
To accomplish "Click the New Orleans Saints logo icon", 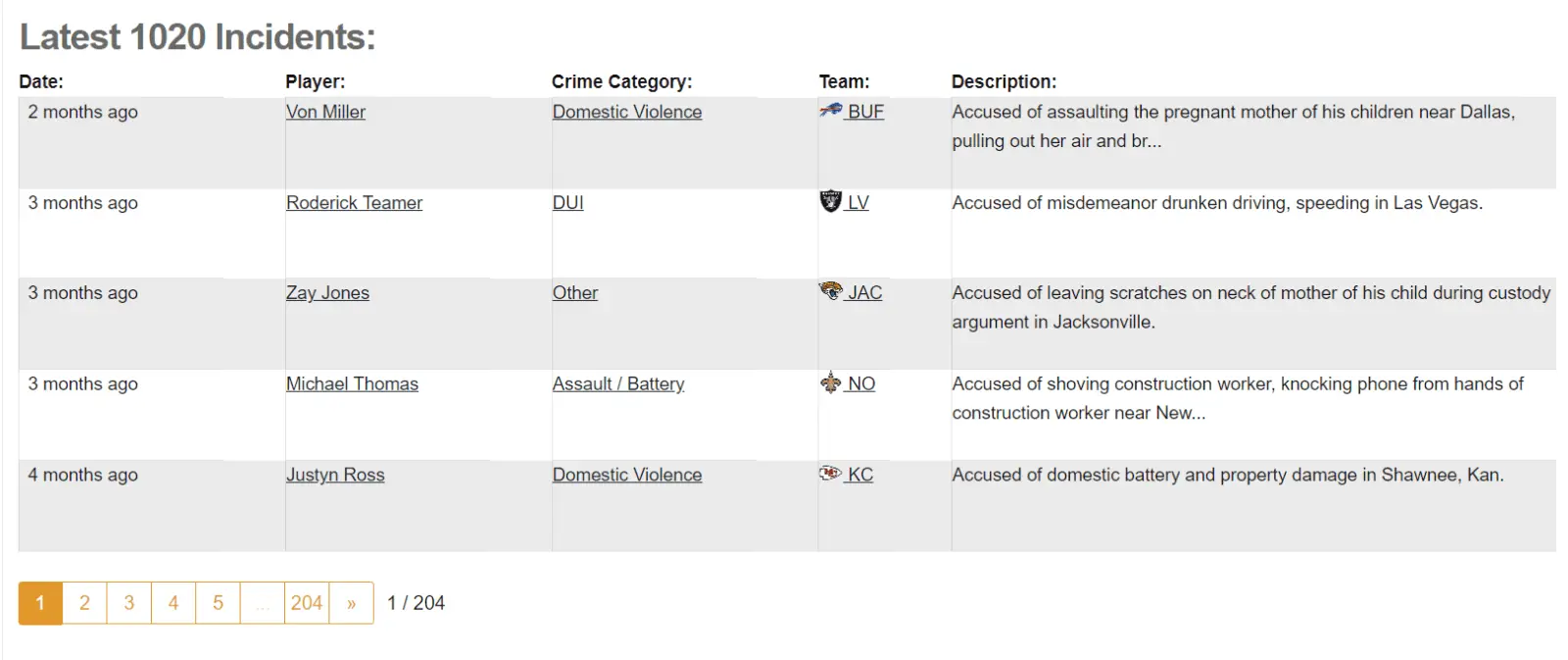I will pos(830,382).
